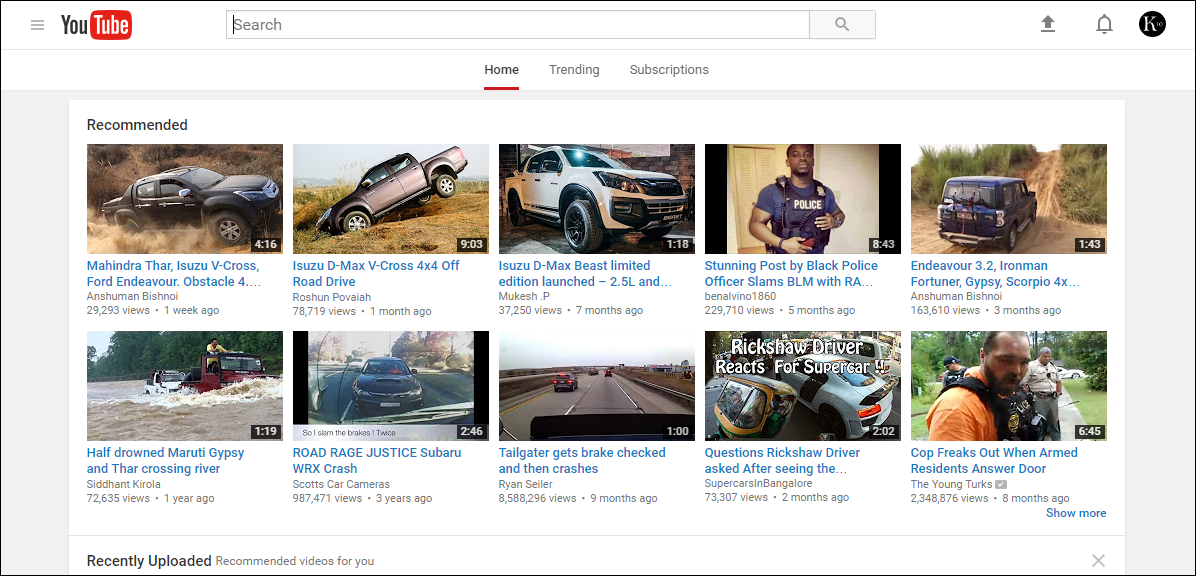Open the Cop Freaks Out video thumbnail
1196x576 pixels.
pos(1008,386)
